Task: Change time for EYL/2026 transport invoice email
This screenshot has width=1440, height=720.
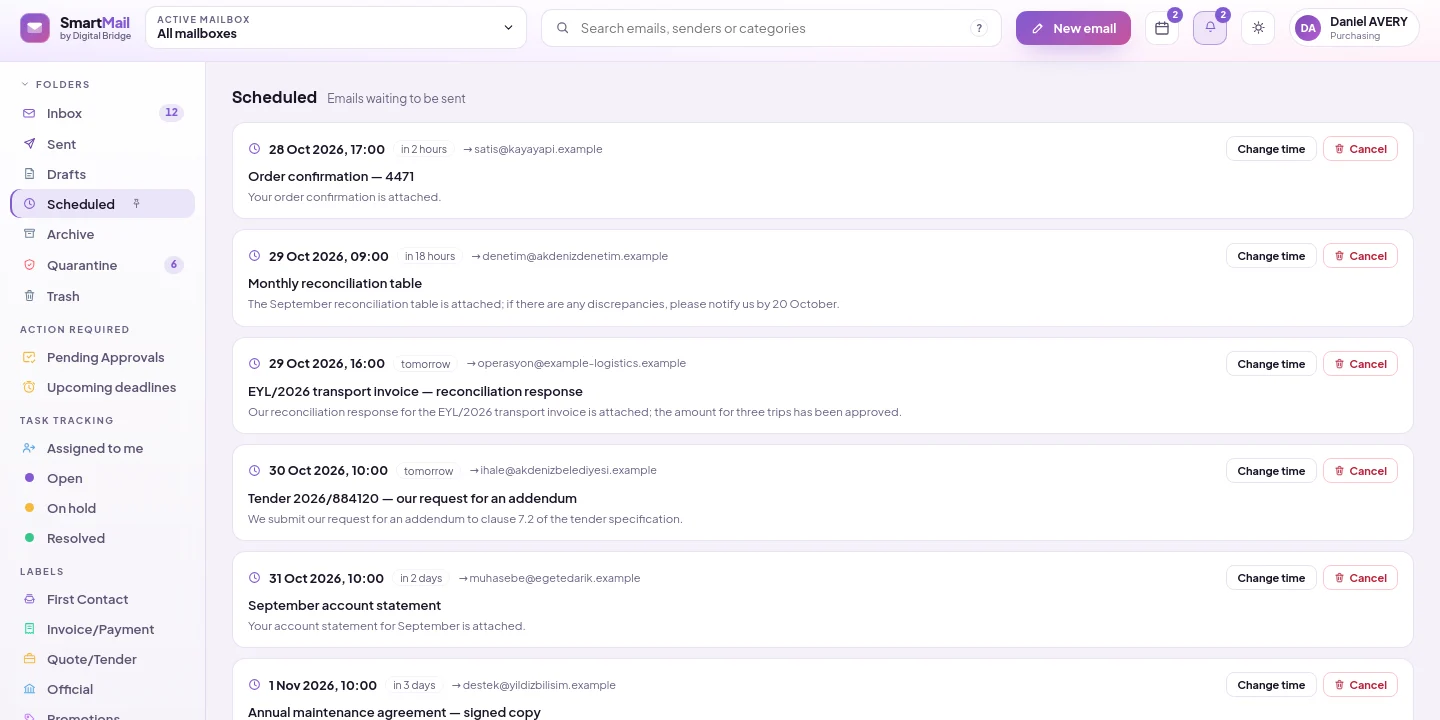Action: pos(1271,364)
